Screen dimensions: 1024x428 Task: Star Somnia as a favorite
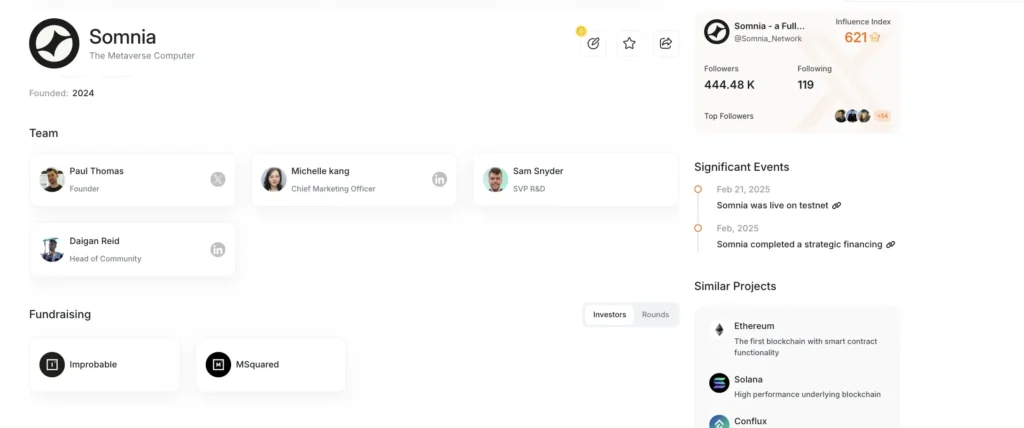(629, 43)
